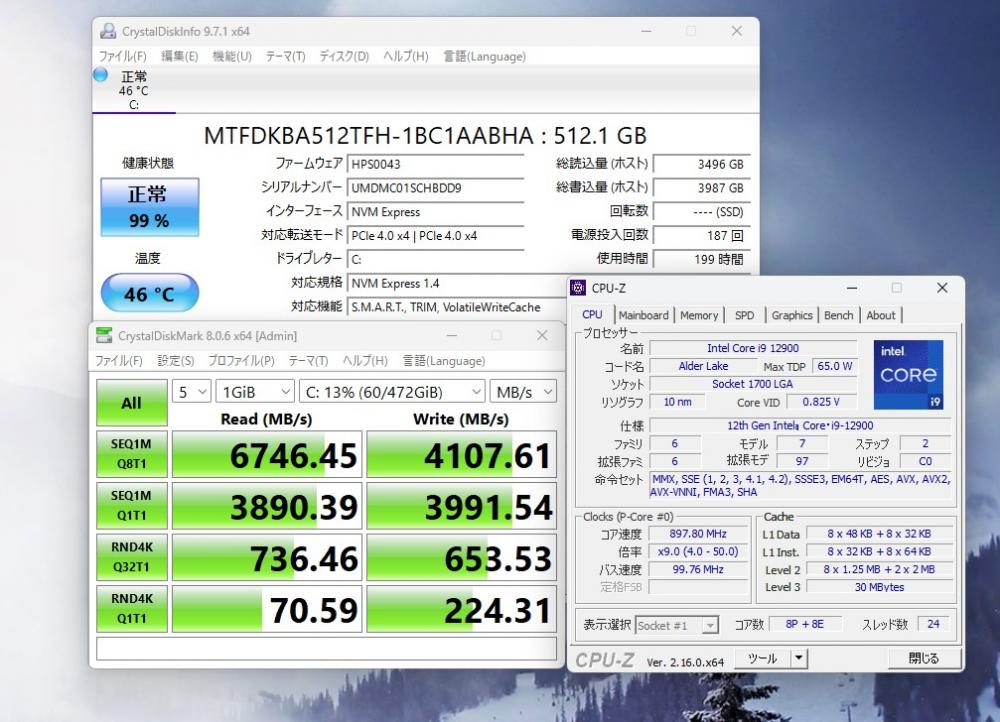Screen dimensions: 1000x722
Task: Click the Intel Core i9 logo in CPU-Z
Action: tap(908, 374)
